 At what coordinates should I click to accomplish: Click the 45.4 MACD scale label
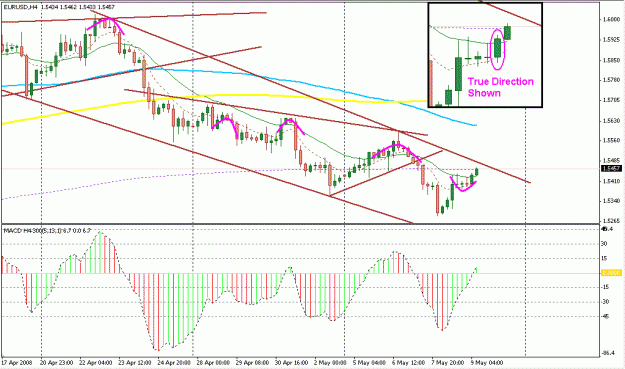pyautogui.click(x=607, y=229)
